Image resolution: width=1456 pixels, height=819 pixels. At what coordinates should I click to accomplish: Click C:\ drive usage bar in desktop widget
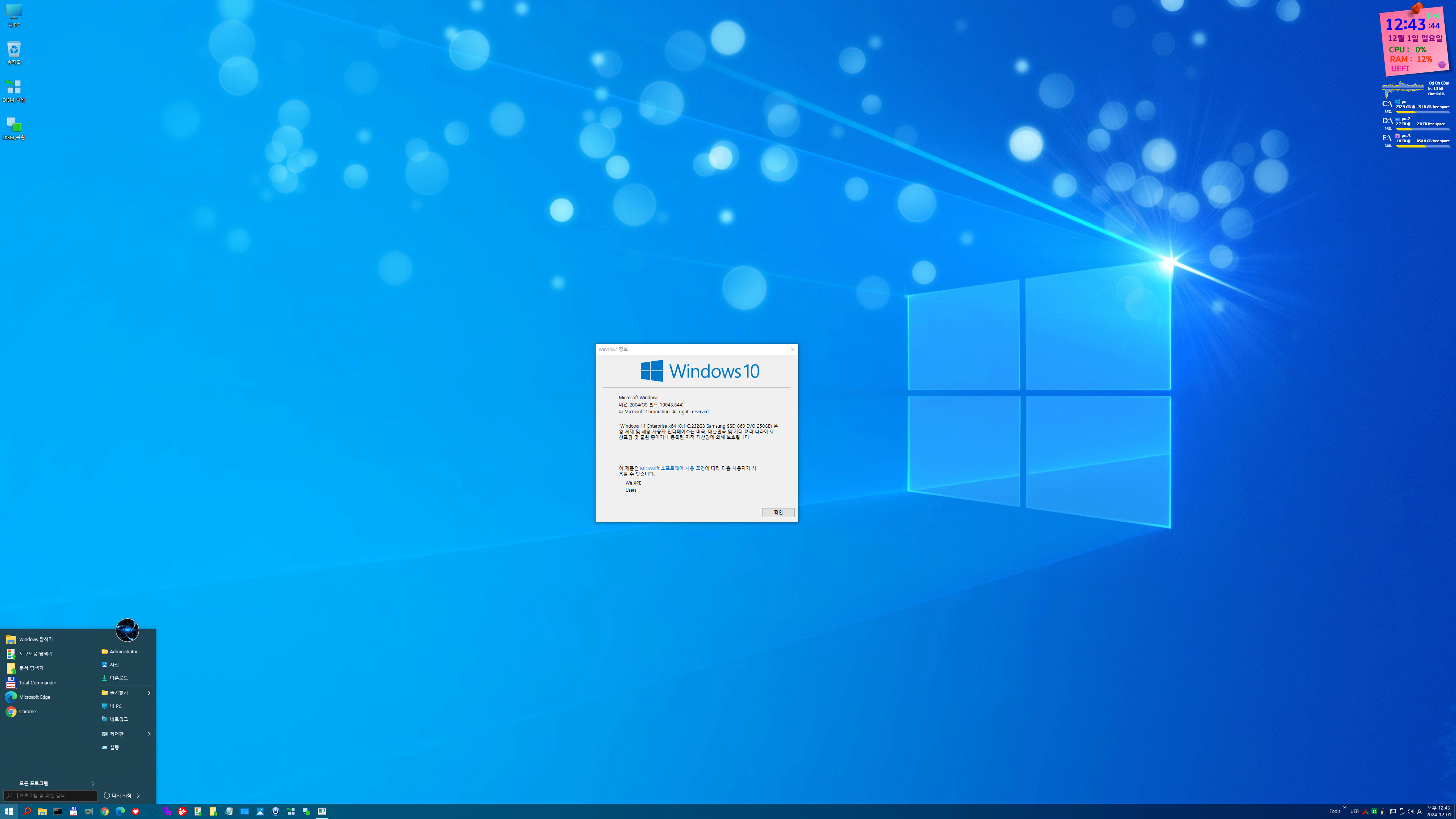[x=1423, y=112]
